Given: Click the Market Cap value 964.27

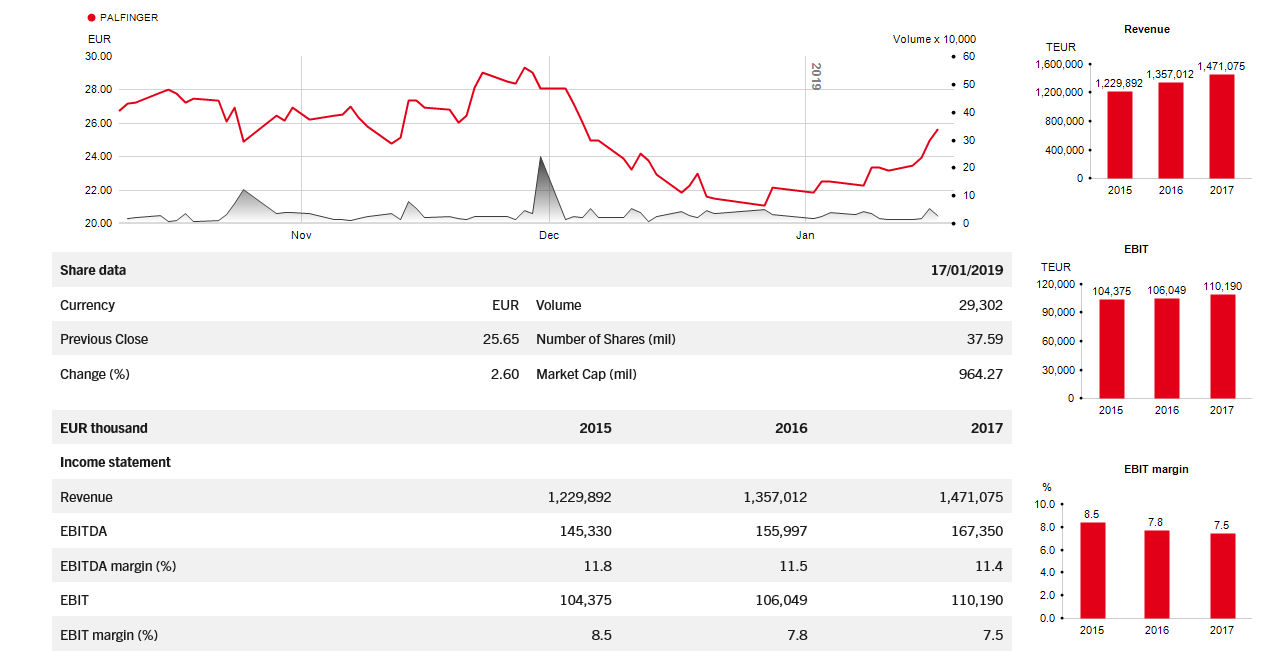Looking at the screenshot, I should click(x=980, y=374).
